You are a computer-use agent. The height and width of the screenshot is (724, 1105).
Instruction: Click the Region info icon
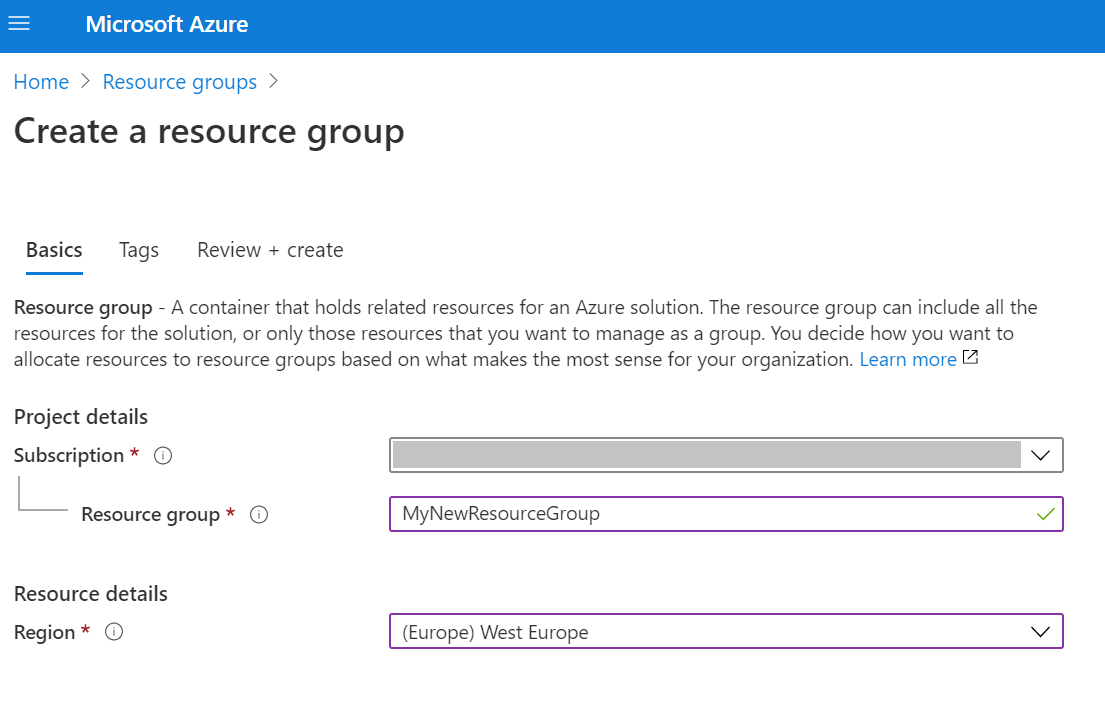point(114,632)
